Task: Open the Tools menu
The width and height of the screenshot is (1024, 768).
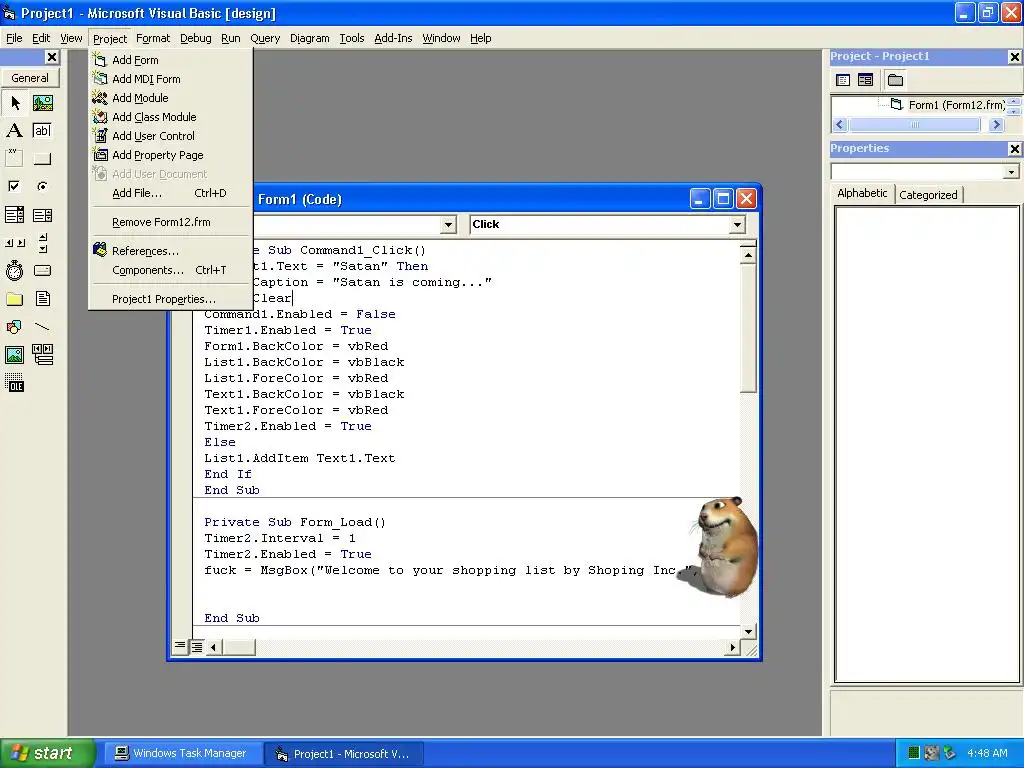Action: 351,39
